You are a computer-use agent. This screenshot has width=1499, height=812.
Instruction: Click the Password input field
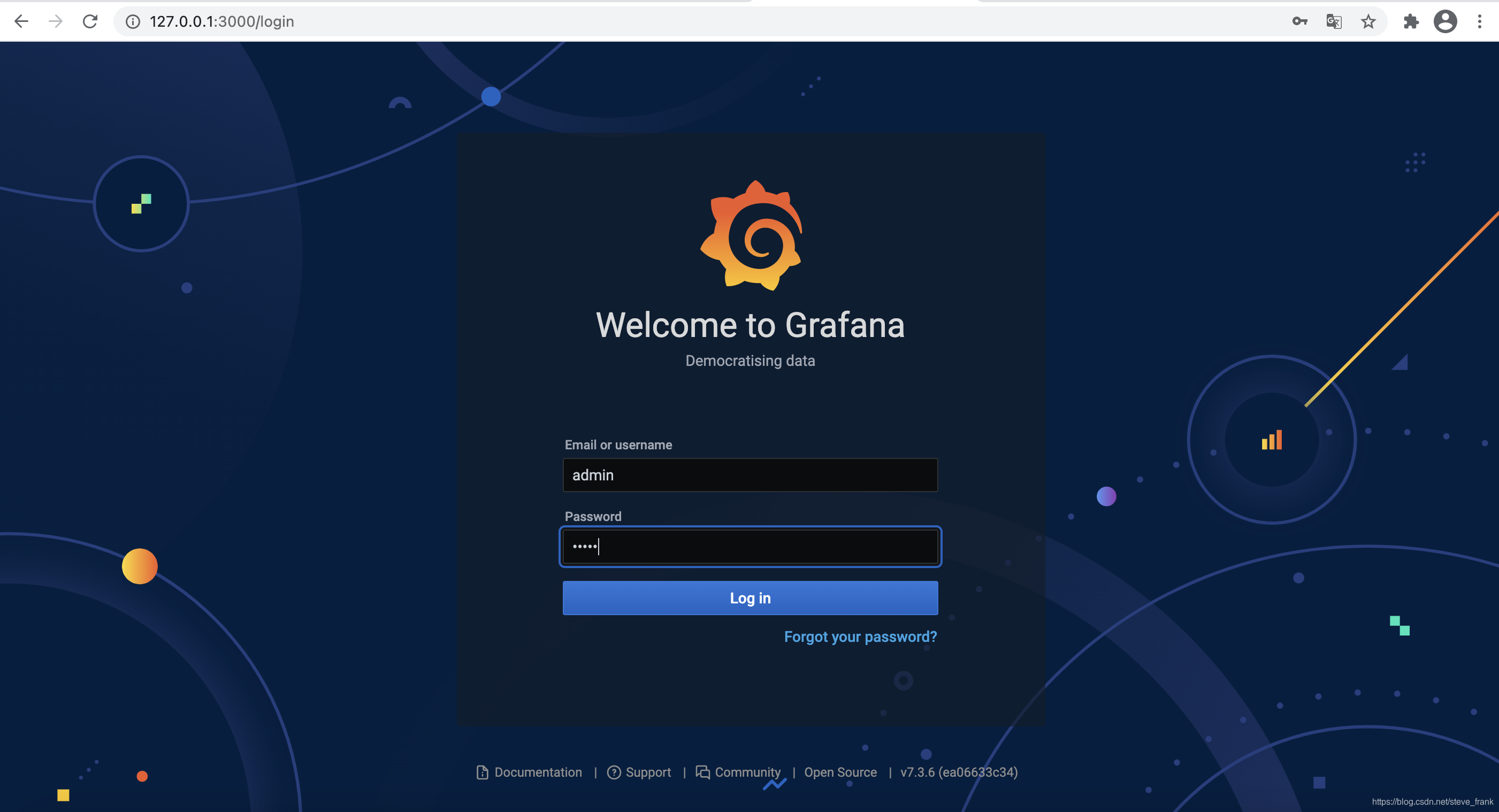(750, 547)
